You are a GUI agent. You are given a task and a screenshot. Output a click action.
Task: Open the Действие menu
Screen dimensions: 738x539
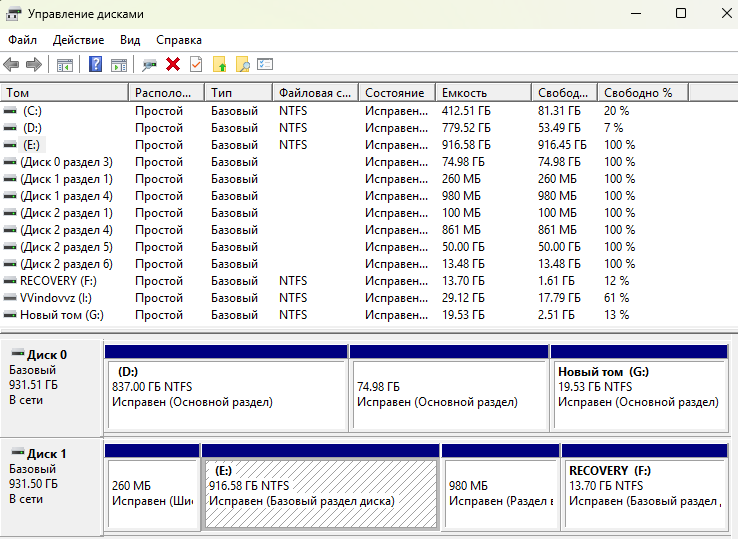[x=78, y=40]
